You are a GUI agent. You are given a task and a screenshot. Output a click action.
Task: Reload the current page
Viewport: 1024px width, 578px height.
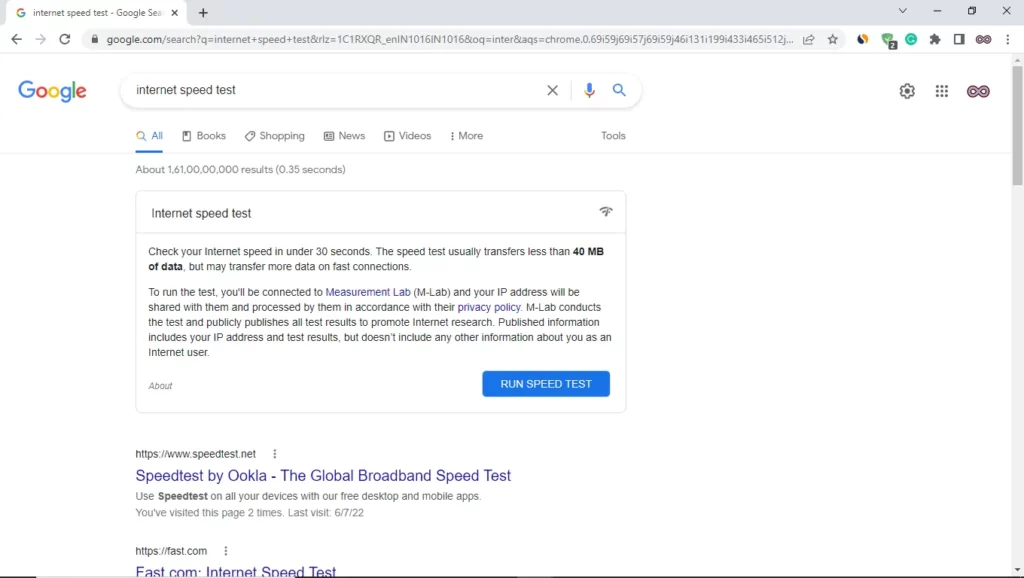(x=65, y=39)
